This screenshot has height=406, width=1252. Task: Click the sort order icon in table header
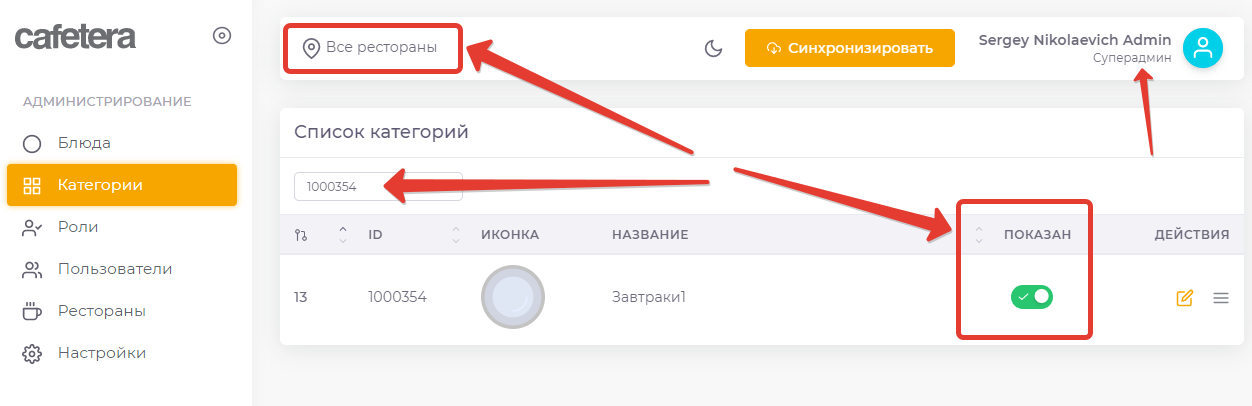point(301,235)
